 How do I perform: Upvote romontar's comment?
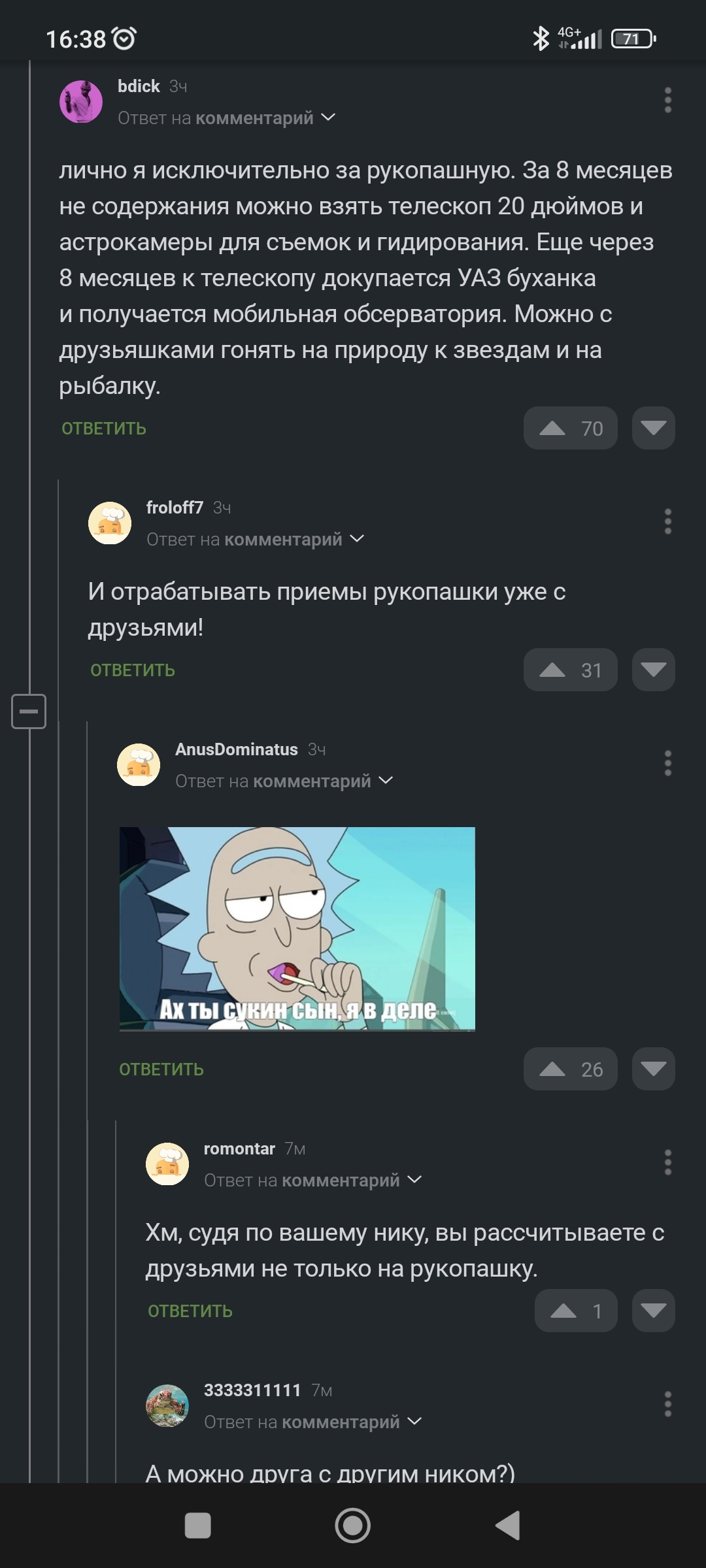[x=576, y=1311]
